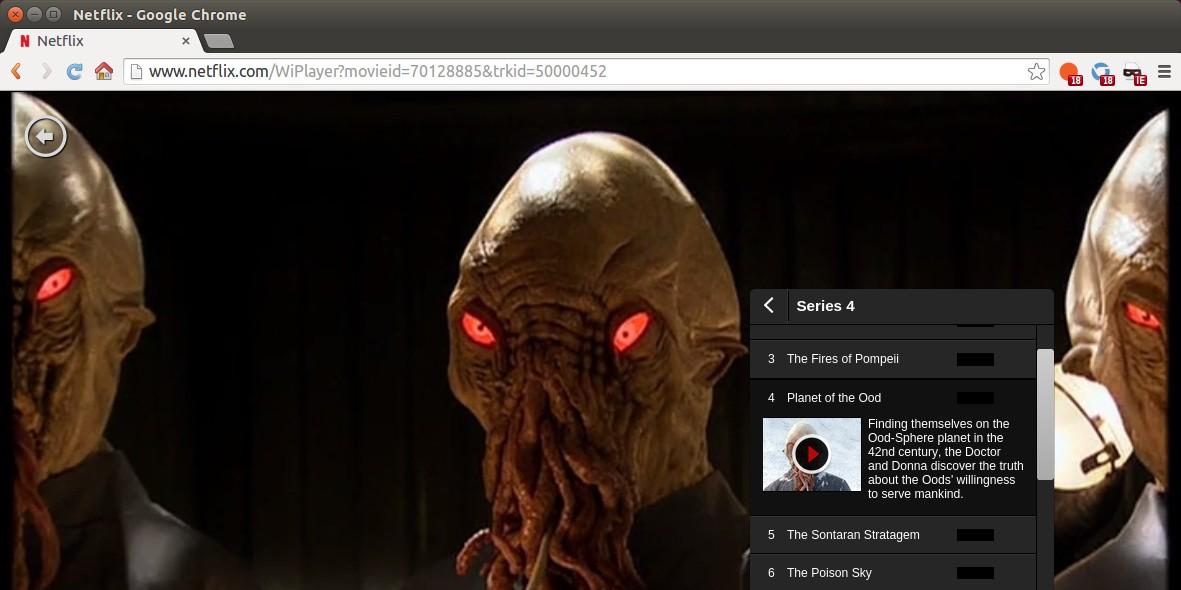Screen dimensions: 1181x590
Task: Return to the series list via the back chevron
Action: pos(769,305)
